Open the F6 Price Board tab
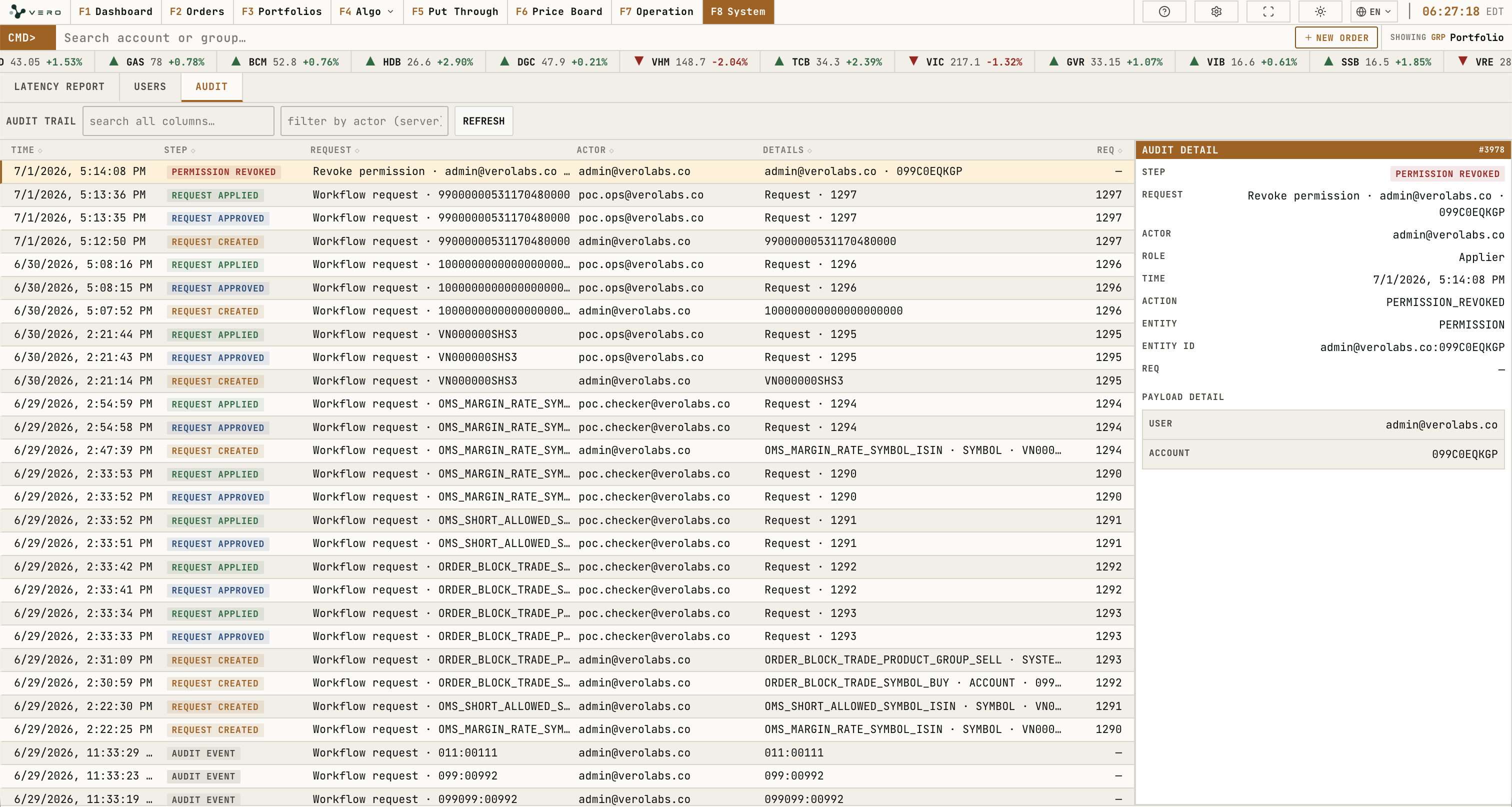 [x=559, y=11]
